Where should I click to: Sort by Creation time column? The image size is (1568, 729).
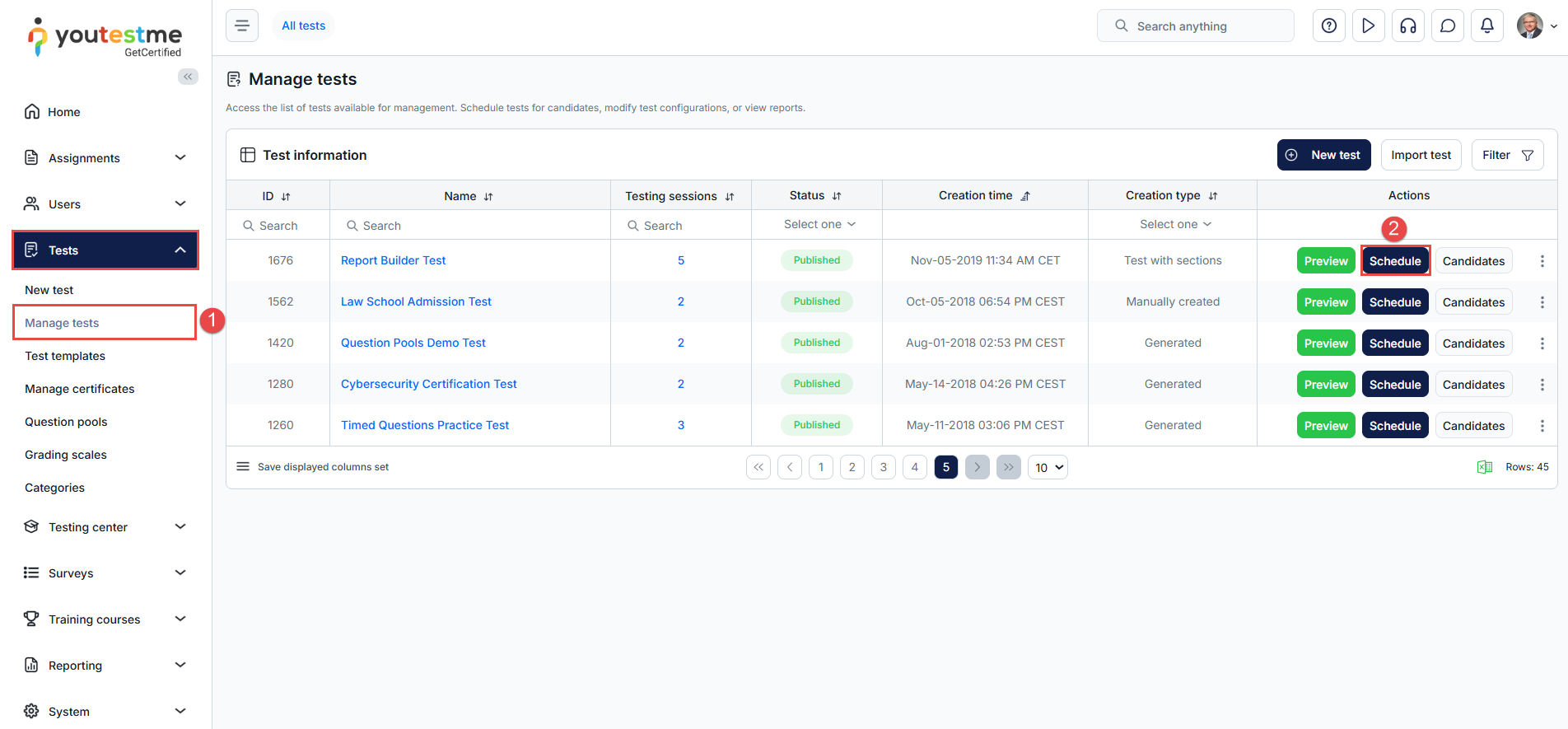(x=1025, y=196)
